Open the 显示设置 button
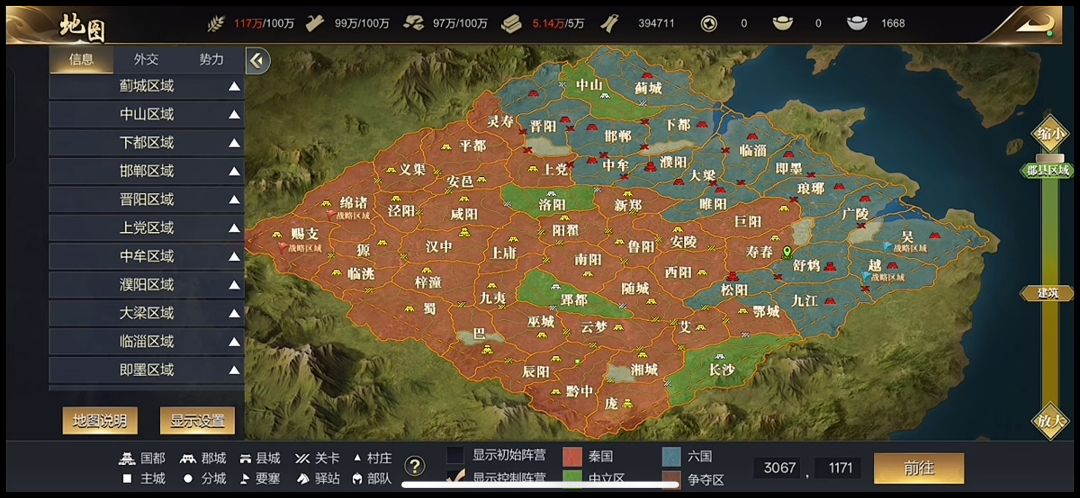Screen dimensions: 1080x498 coord(198,421)
